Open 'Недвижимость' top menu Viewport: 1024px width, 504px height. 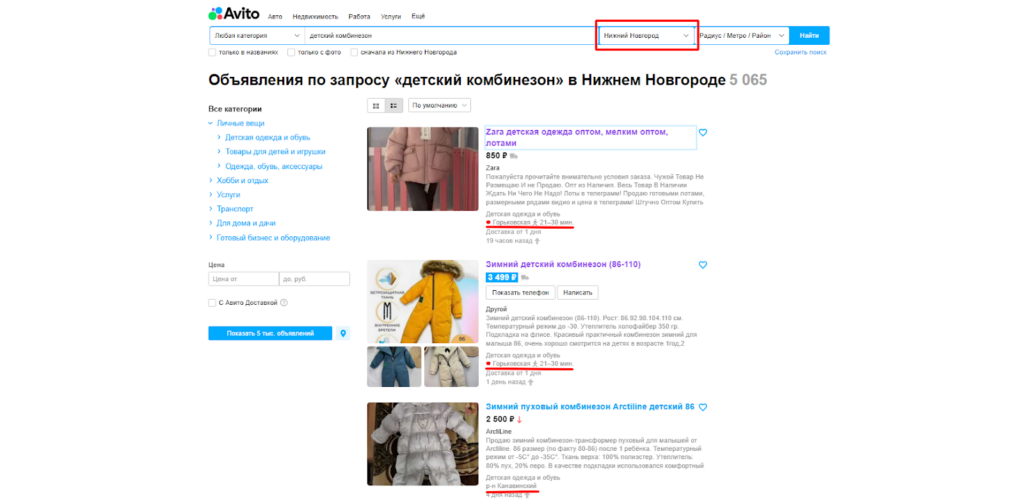(x=315, y=16)
